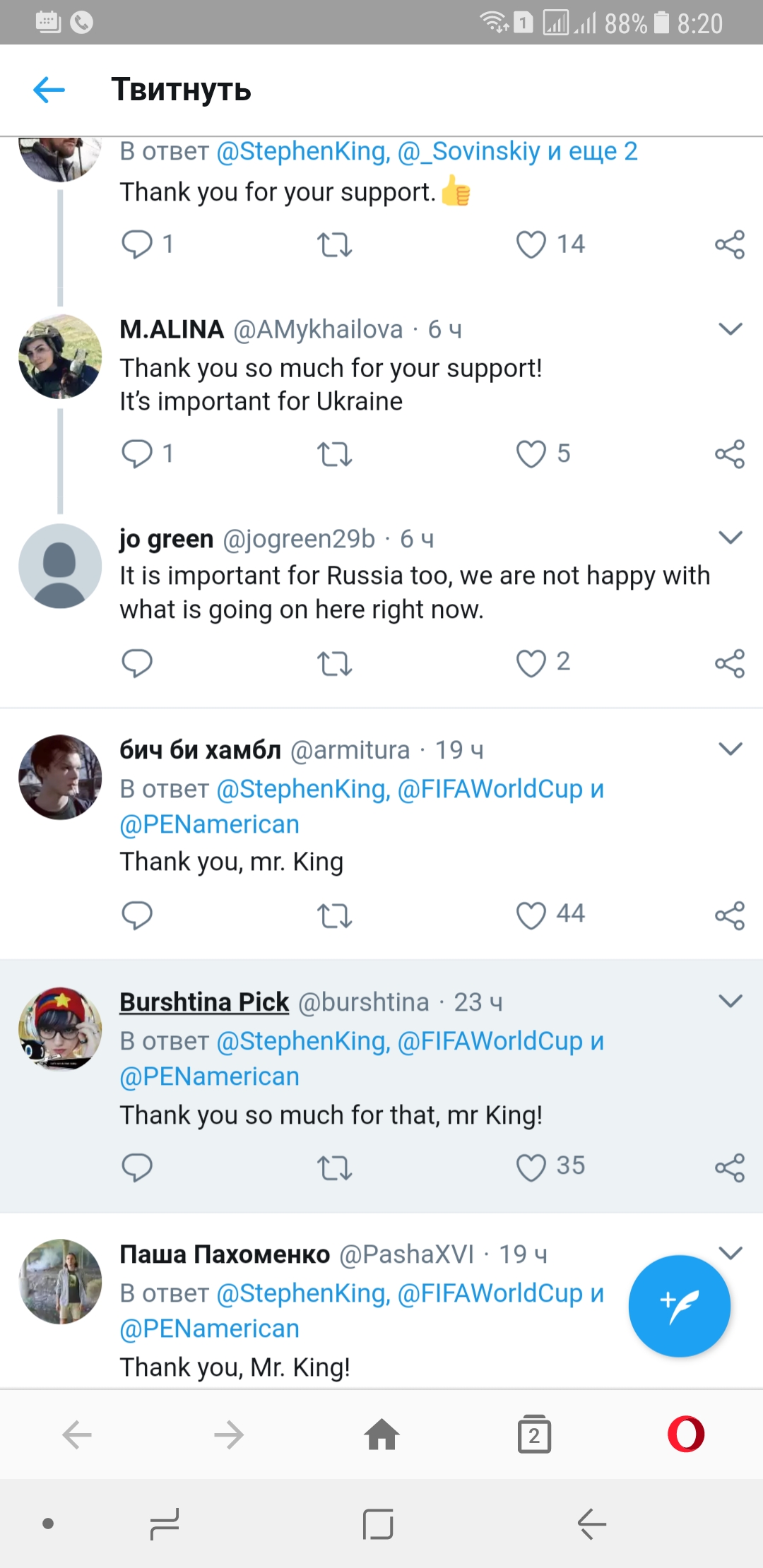The width and height of the screenshot is (763, 1568).
Task: Reply to jo green's tweet
Action: [137, 663]
